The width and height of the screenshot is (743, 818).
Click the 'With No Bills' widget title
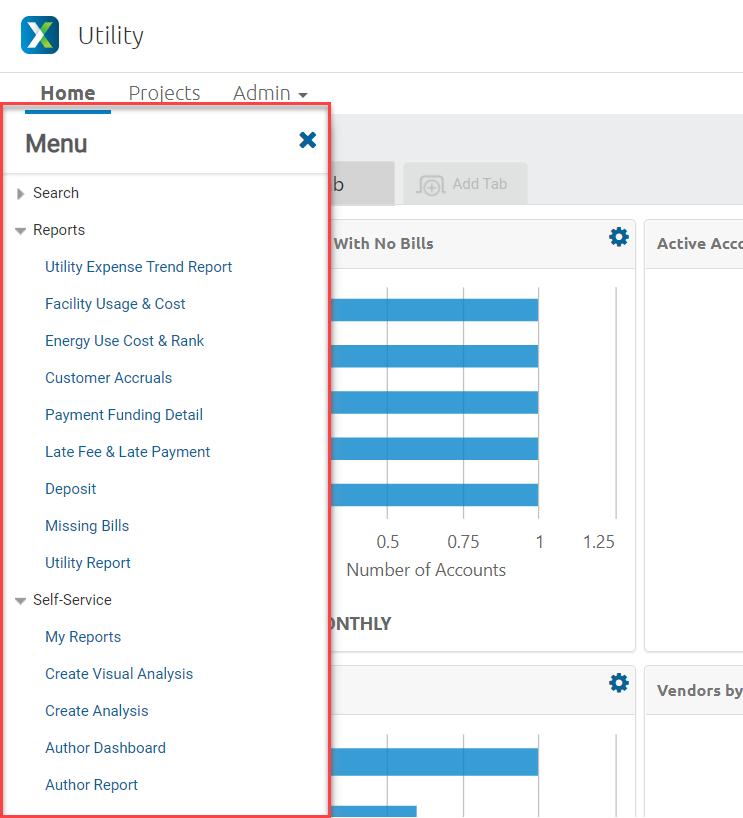[384, 244]
